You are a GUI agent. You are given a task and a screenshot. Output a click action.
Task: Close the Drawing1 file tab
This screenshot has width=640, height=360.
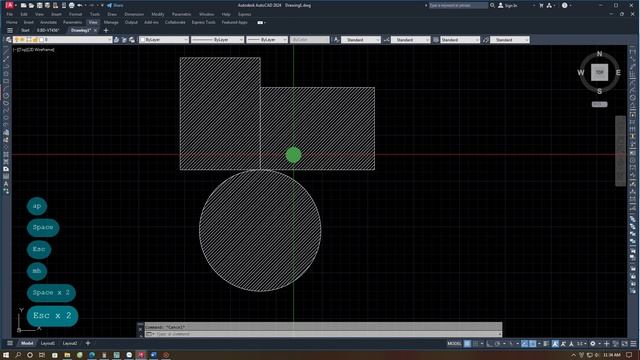coord(96,30)
